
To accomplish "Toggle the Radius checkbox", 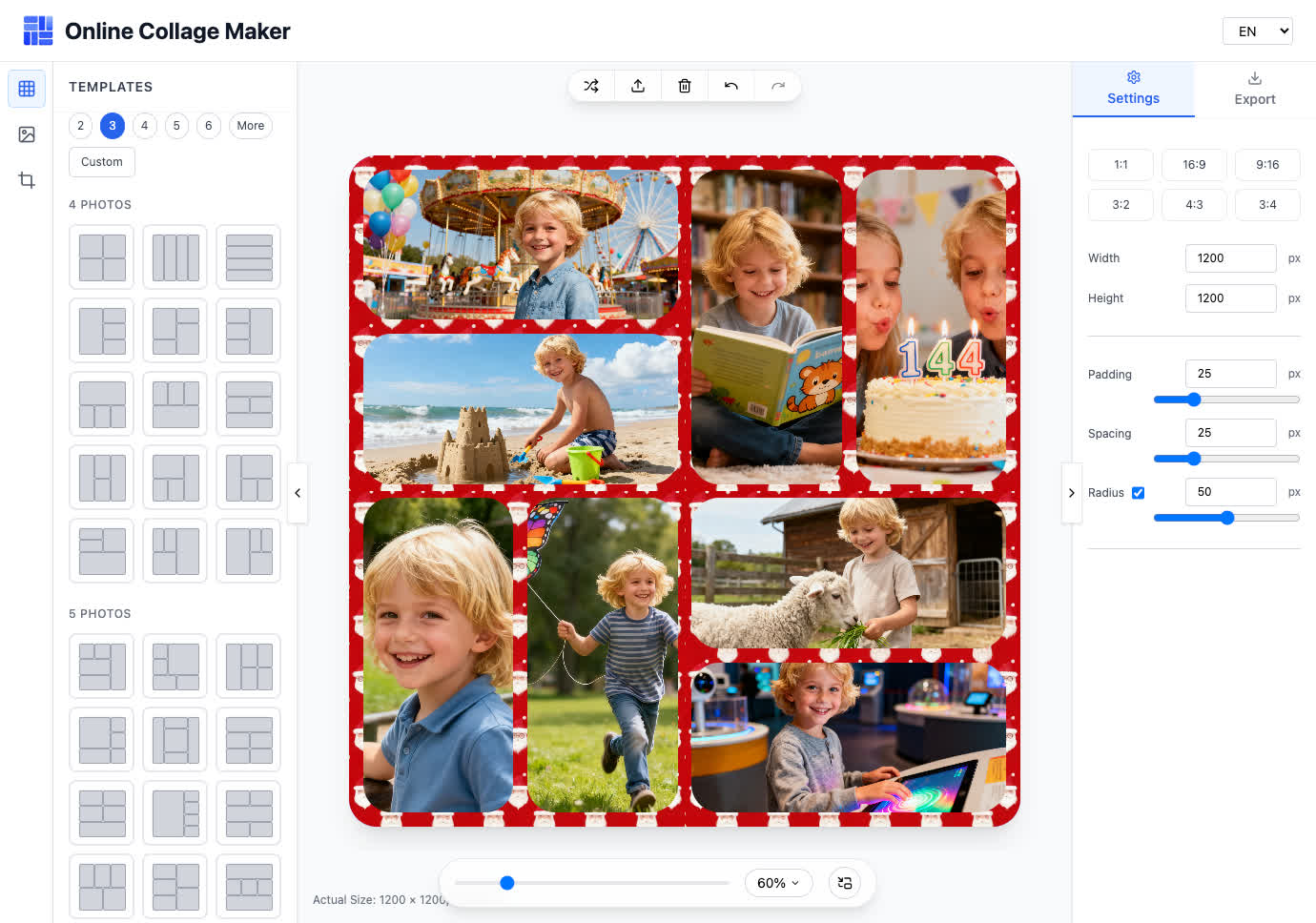I will [1138, 493].
